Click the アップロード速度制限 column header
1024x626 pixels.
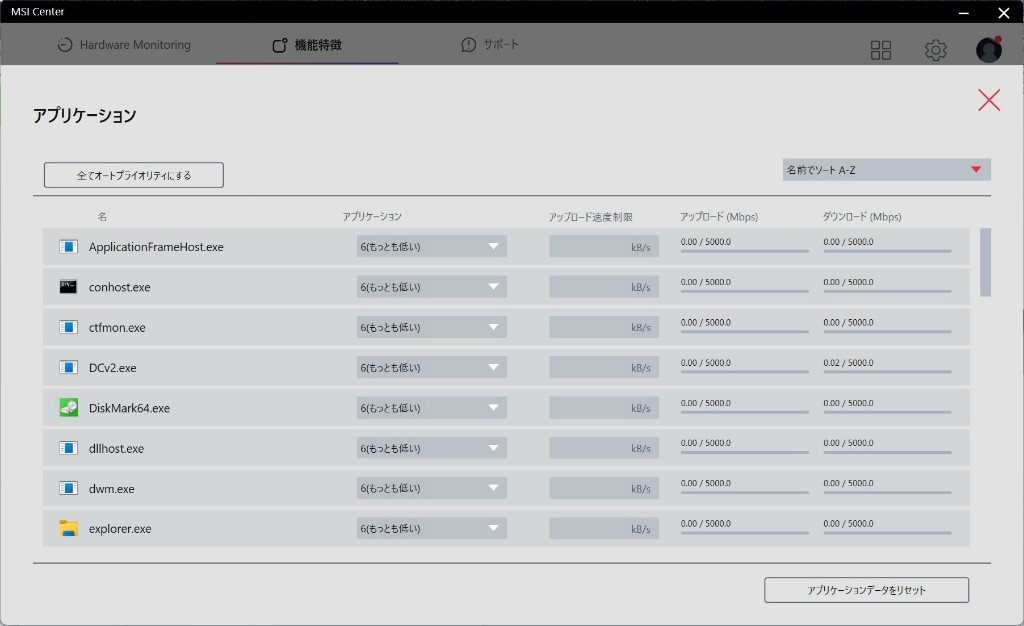[x=590, y=217]
